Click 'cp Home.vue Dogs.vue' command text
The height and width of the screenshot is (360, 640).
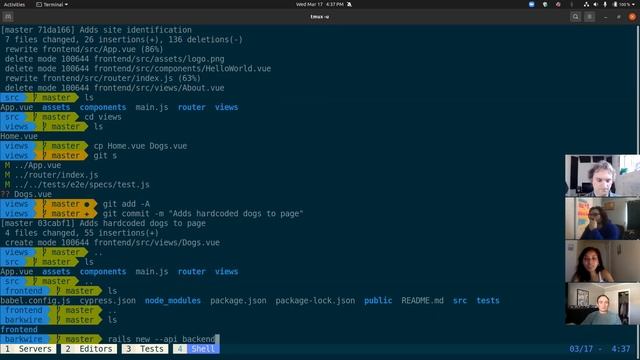click(140, 146)
